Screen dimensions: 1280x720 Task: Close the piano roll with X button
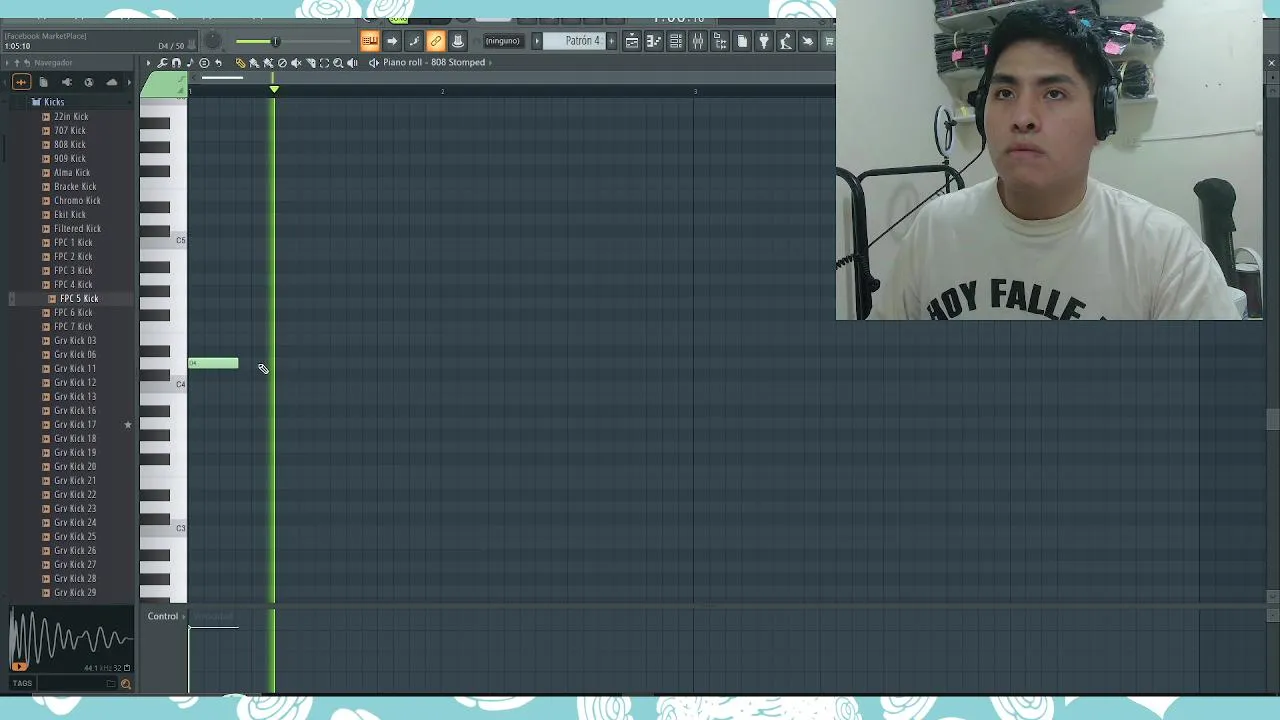tap(1271, 63)
